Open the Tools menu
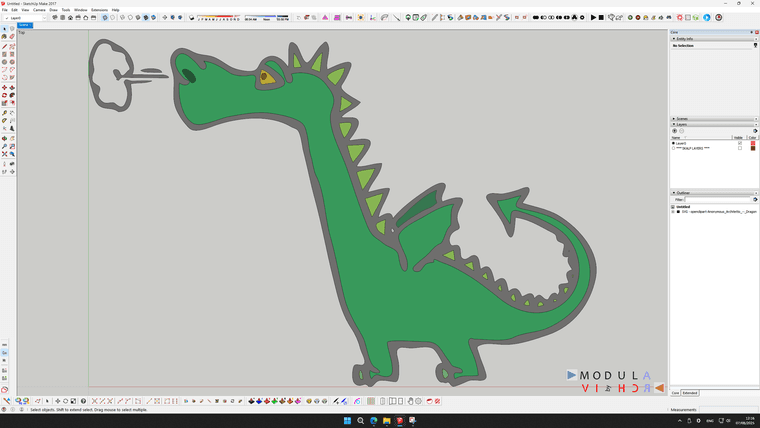 coord(66,10)
